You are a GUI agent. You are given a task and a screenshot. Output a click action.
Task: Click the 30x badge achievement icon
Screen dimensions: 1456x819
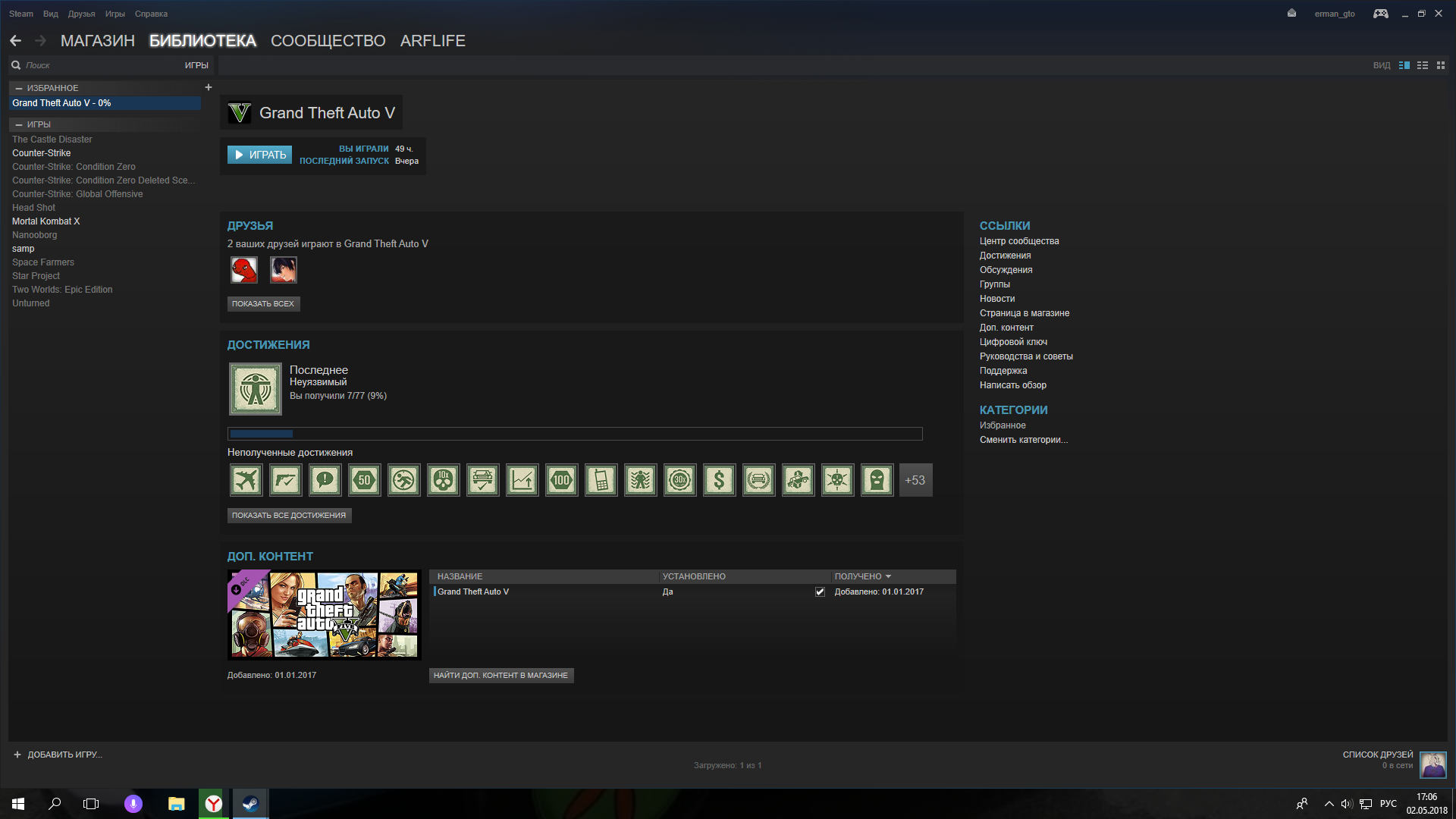click(680, 480)
